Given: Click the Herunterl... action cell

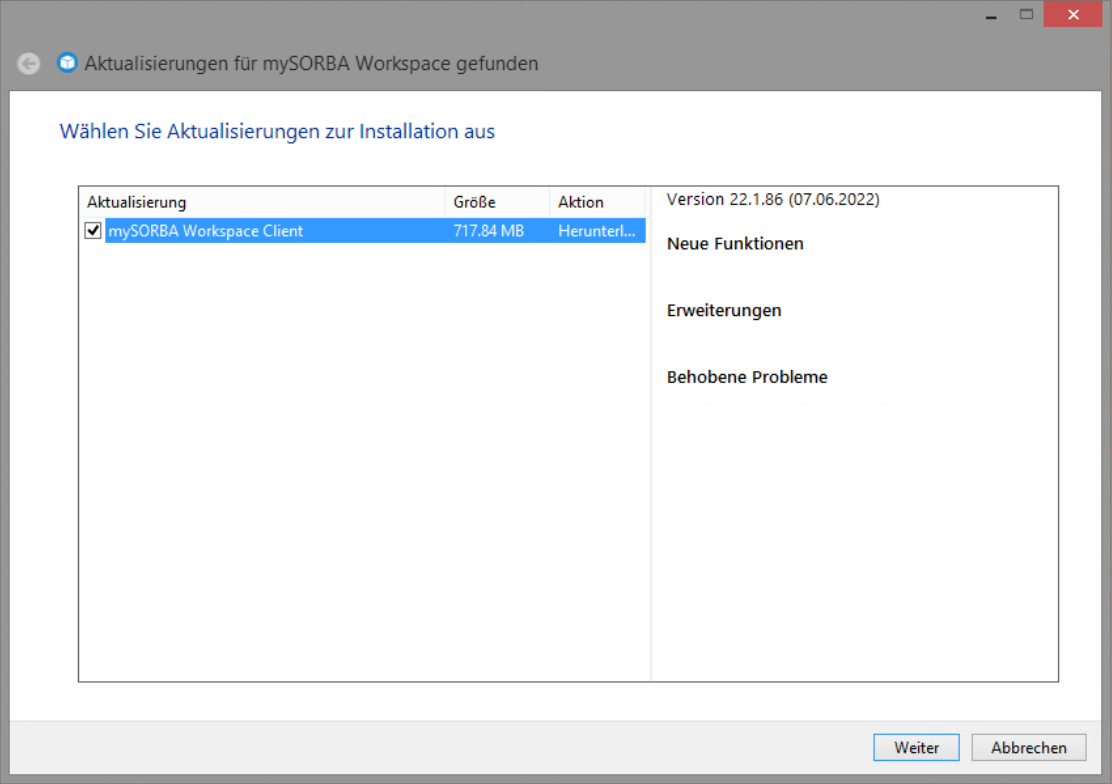Looking at the screenshot, I should [x=596, y=231].
